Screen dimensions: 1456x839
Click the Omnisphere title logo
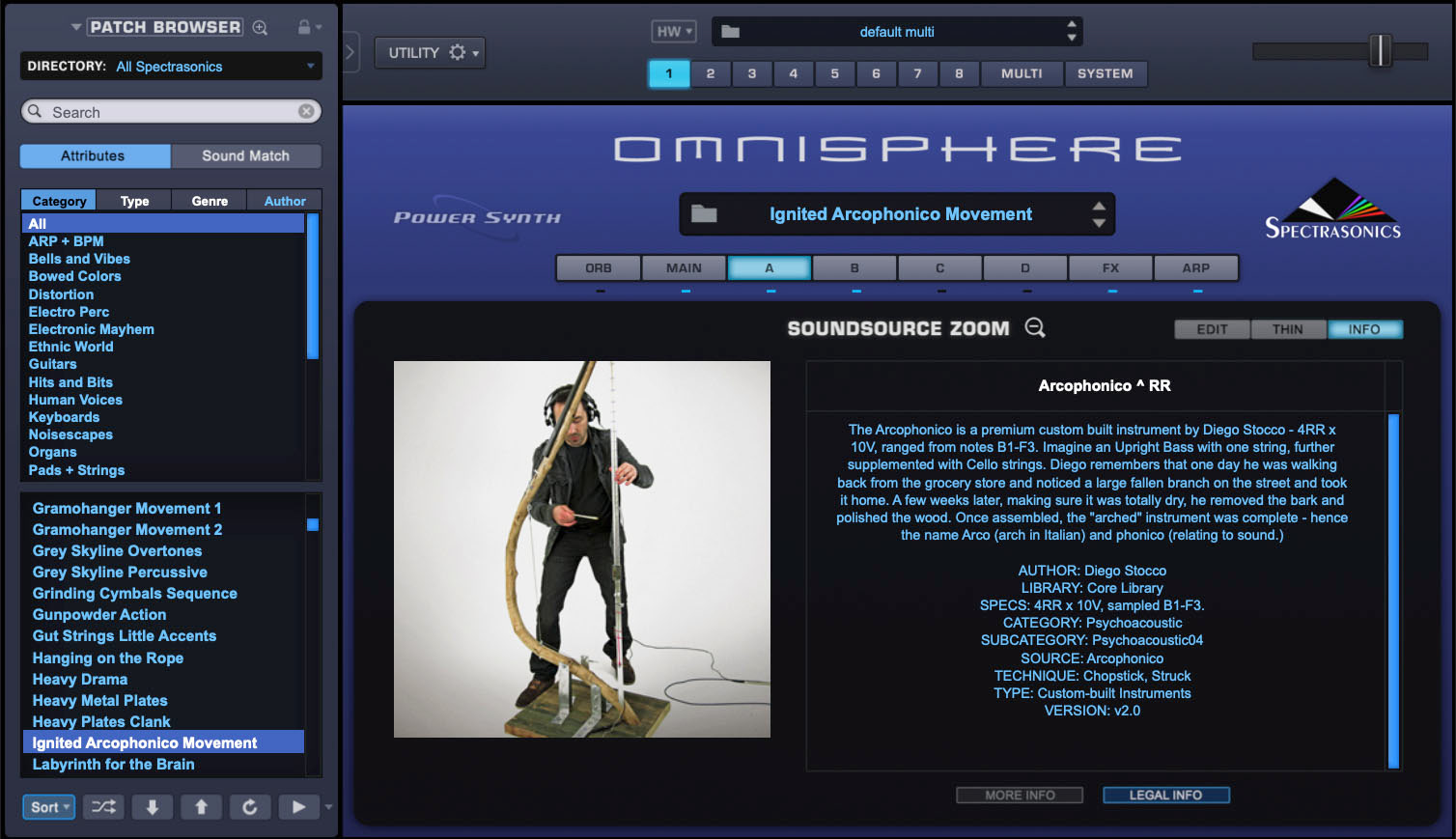898,149
